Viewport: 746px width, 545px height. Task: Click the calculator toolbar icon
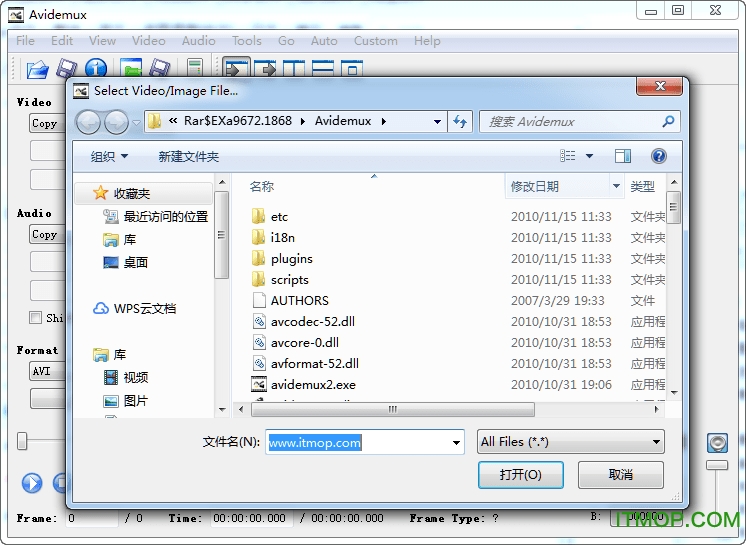point(195,68)
